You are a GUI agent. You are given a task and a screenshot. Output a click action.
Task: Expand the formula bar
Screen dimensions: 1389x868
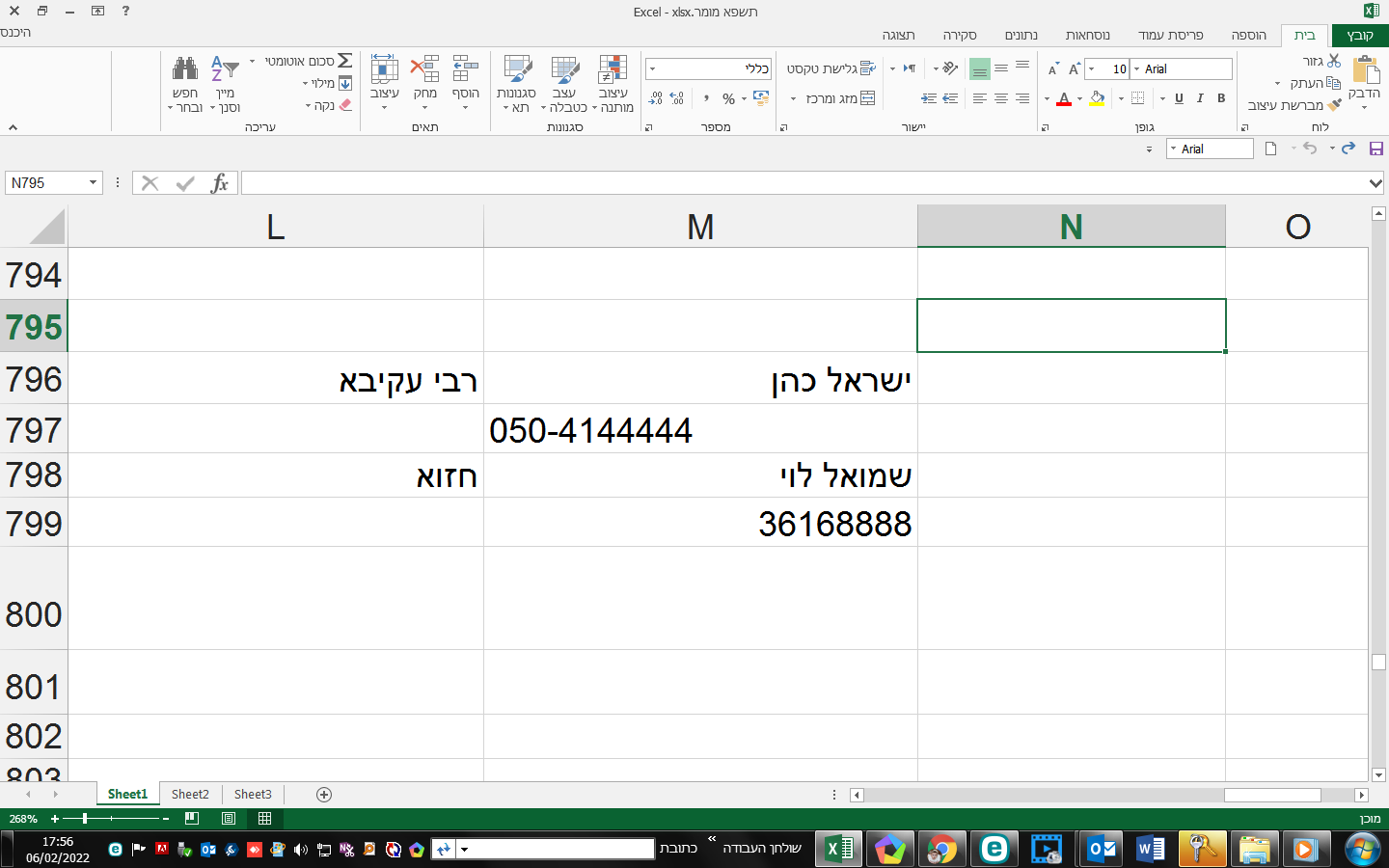coord(1375,183)
